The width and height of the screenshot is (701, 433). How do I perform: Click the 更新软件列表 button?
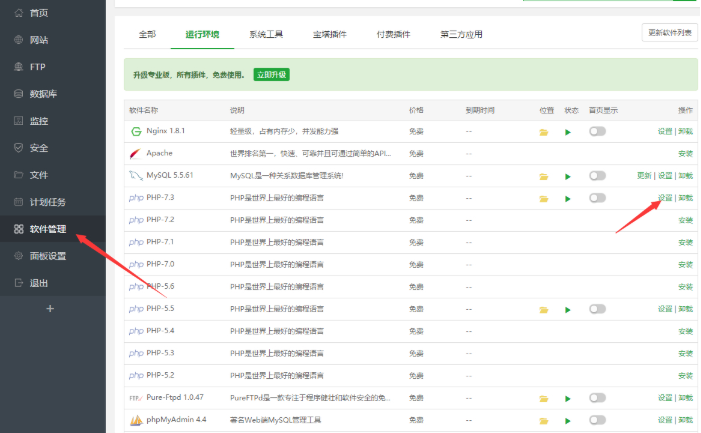coord(669,33)
